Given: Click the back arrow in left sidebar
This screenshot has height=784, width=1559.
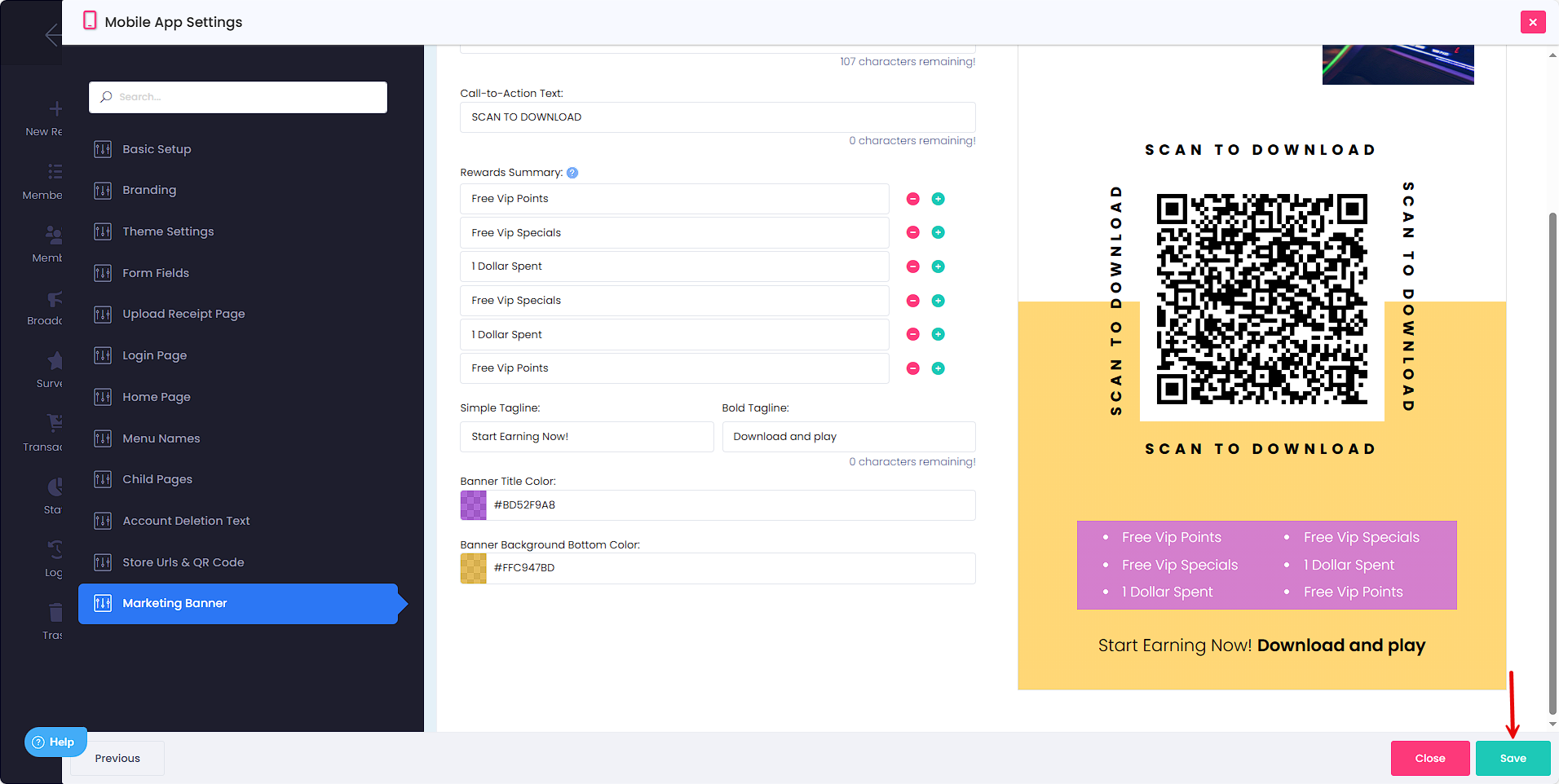Looking at the screenshot, I should pos(52,34).
